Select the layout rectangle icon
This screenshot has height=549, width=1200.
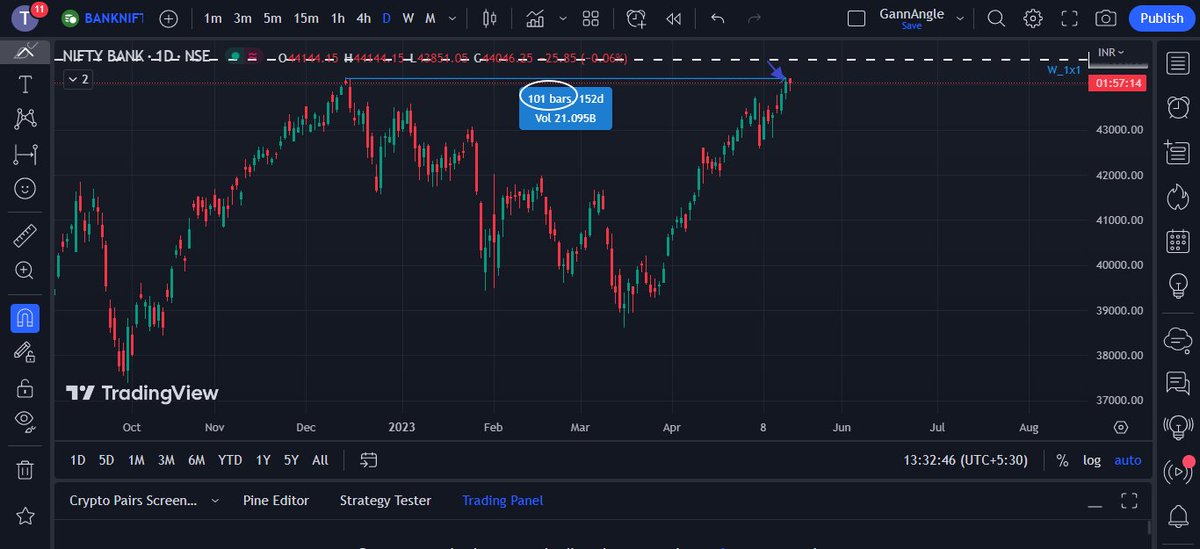(856, 18)
